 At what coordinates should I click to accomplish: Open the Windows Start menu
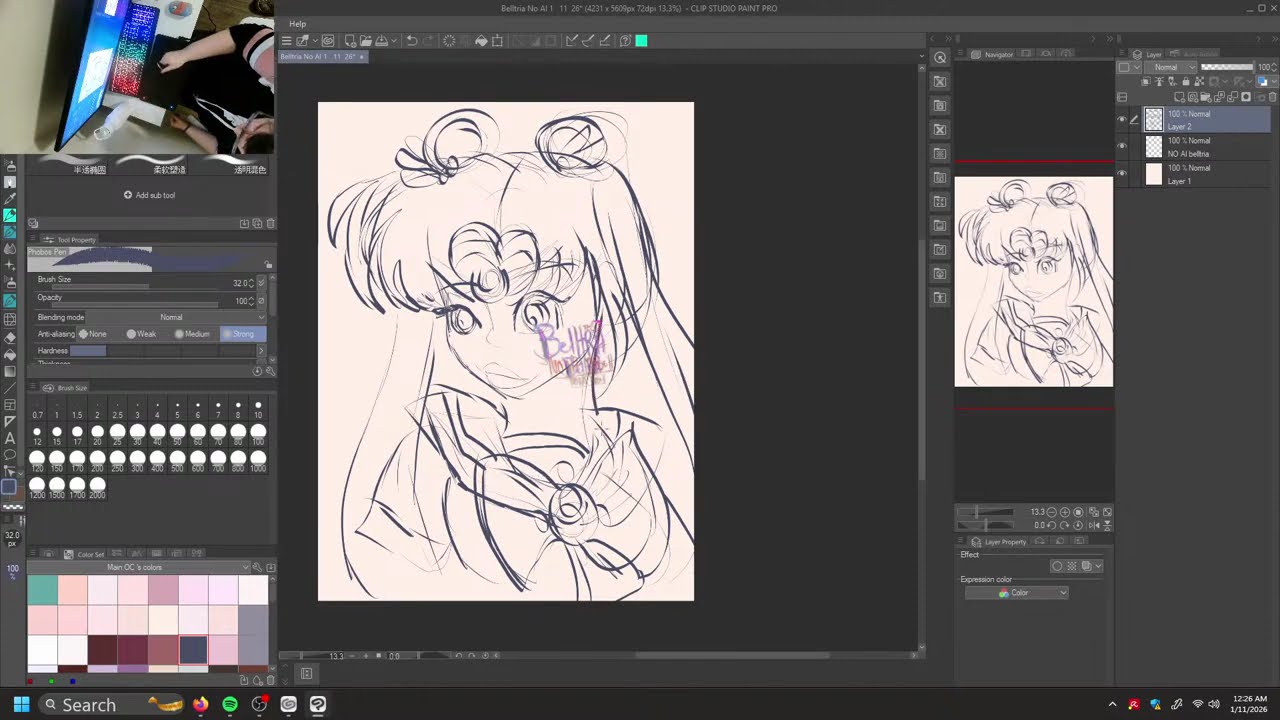point(21,705)
